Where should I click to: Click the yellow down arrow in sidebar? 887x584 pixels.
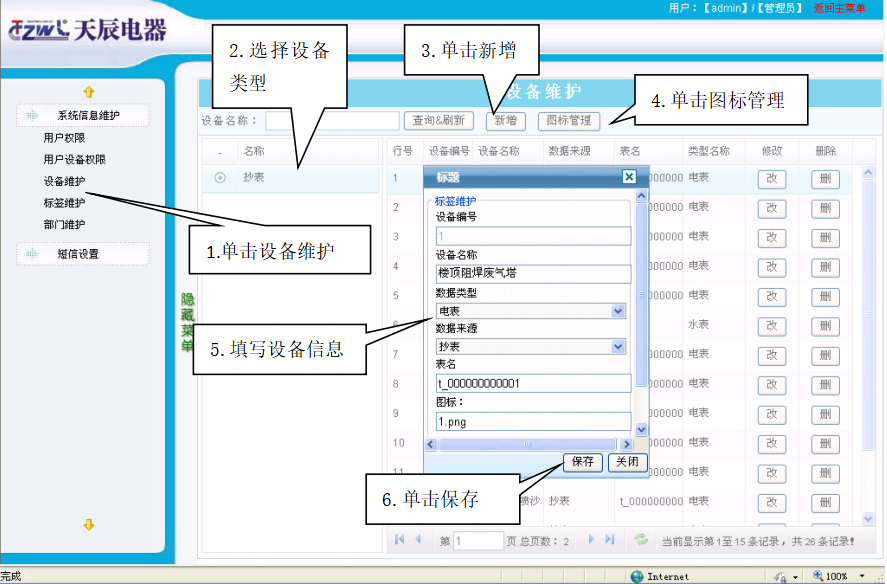coord(89,525)
